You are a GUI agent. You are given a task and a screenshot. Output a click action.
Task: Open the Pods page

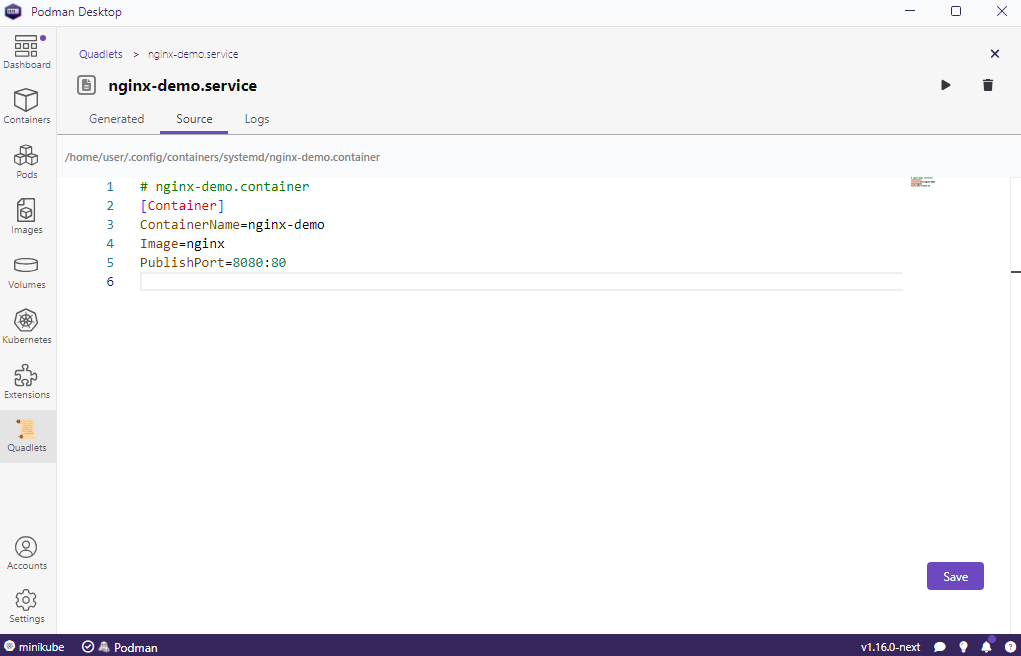coord(27,162)
